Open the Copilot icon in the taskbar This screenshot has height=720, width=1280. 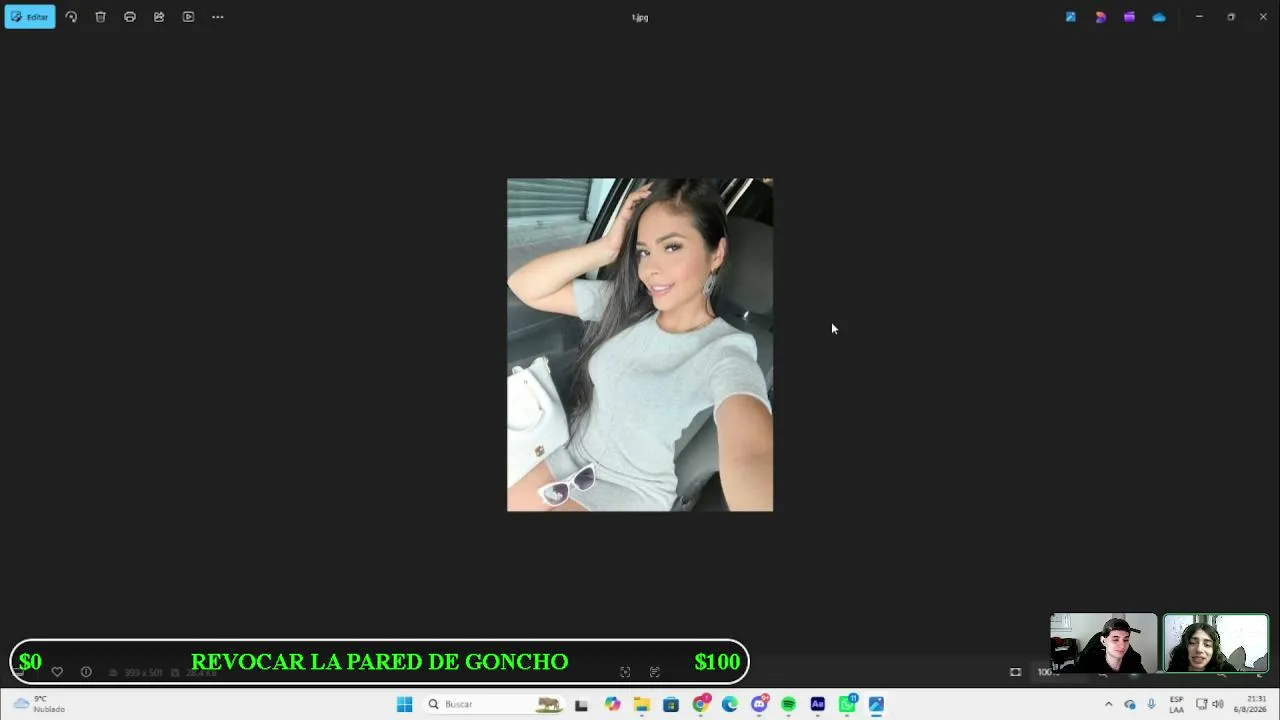click(612, 704)
